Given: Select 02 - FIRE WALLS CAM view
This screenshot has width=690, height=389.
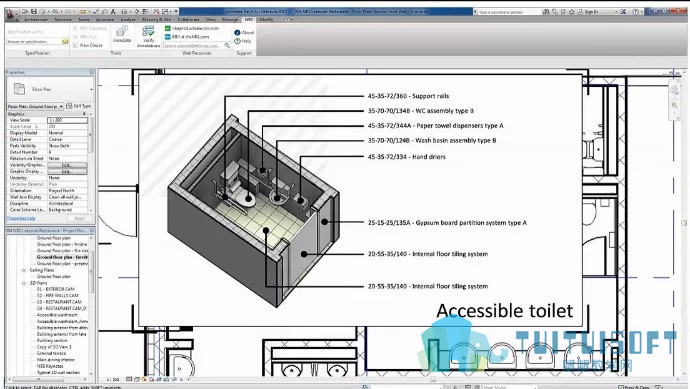Looking at the screenshot, I should 58,296.
